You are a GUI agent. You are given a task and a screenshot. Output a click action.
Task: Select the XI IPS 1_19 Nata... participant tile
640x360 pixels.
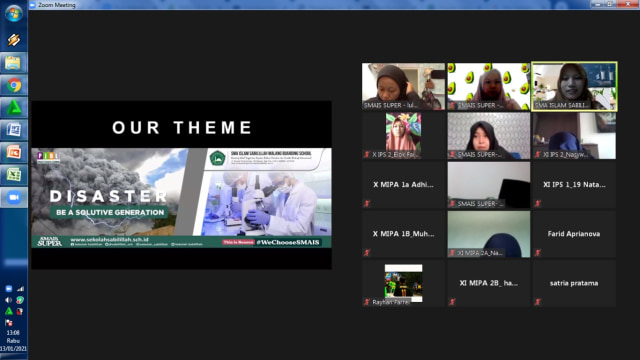pyautogui.click(x=574, y=185)
